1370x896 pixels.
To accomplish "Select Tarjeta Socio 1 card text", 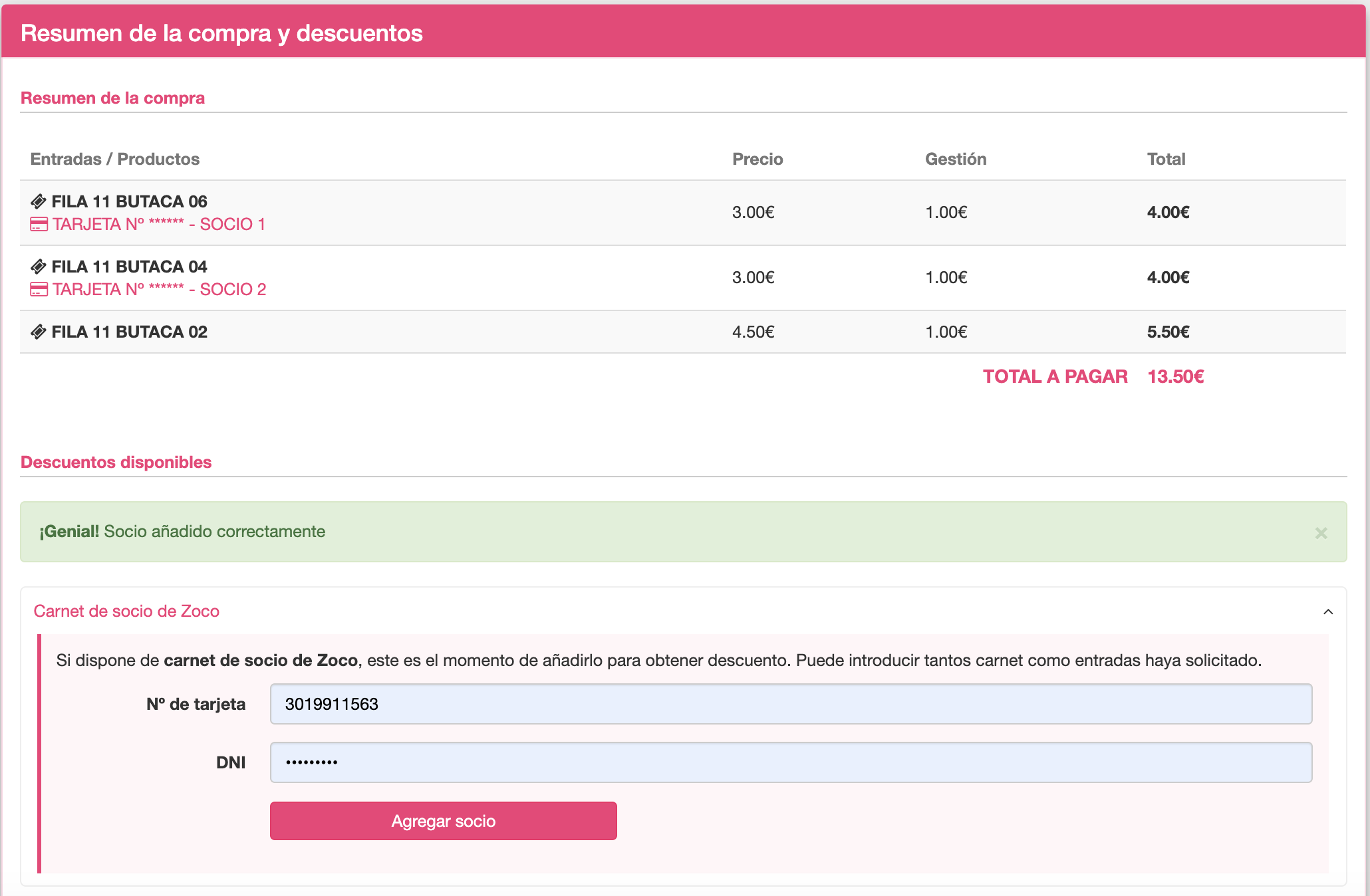I will click(159, 225).
